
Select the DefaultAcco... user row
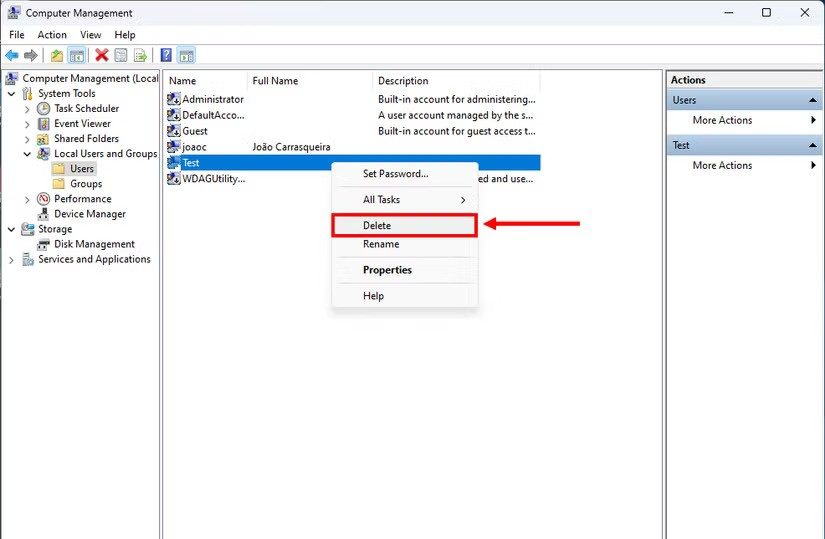[353, 115]
